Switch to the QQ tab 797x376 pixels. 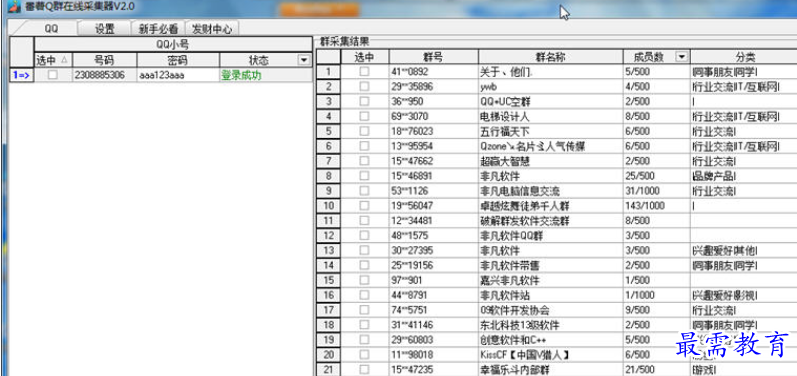(x=51, y=29)
